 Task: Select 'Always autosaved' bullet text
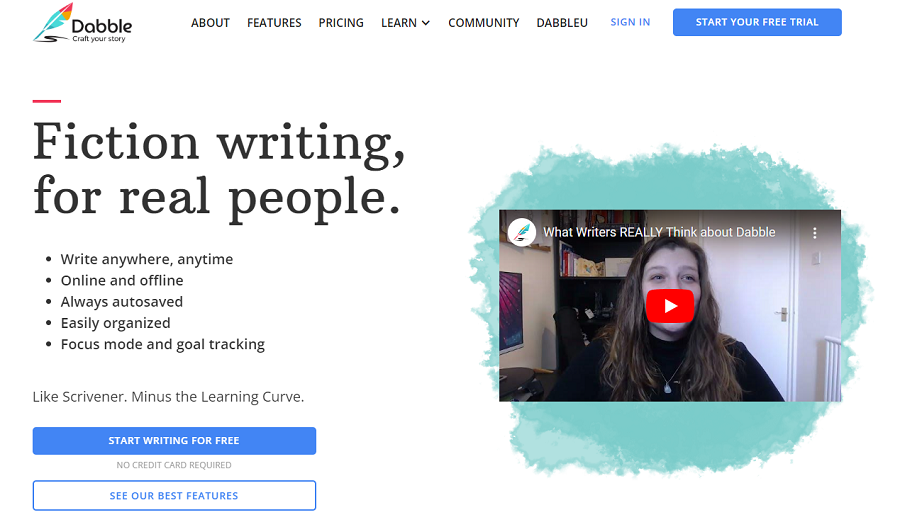[122, 302]
